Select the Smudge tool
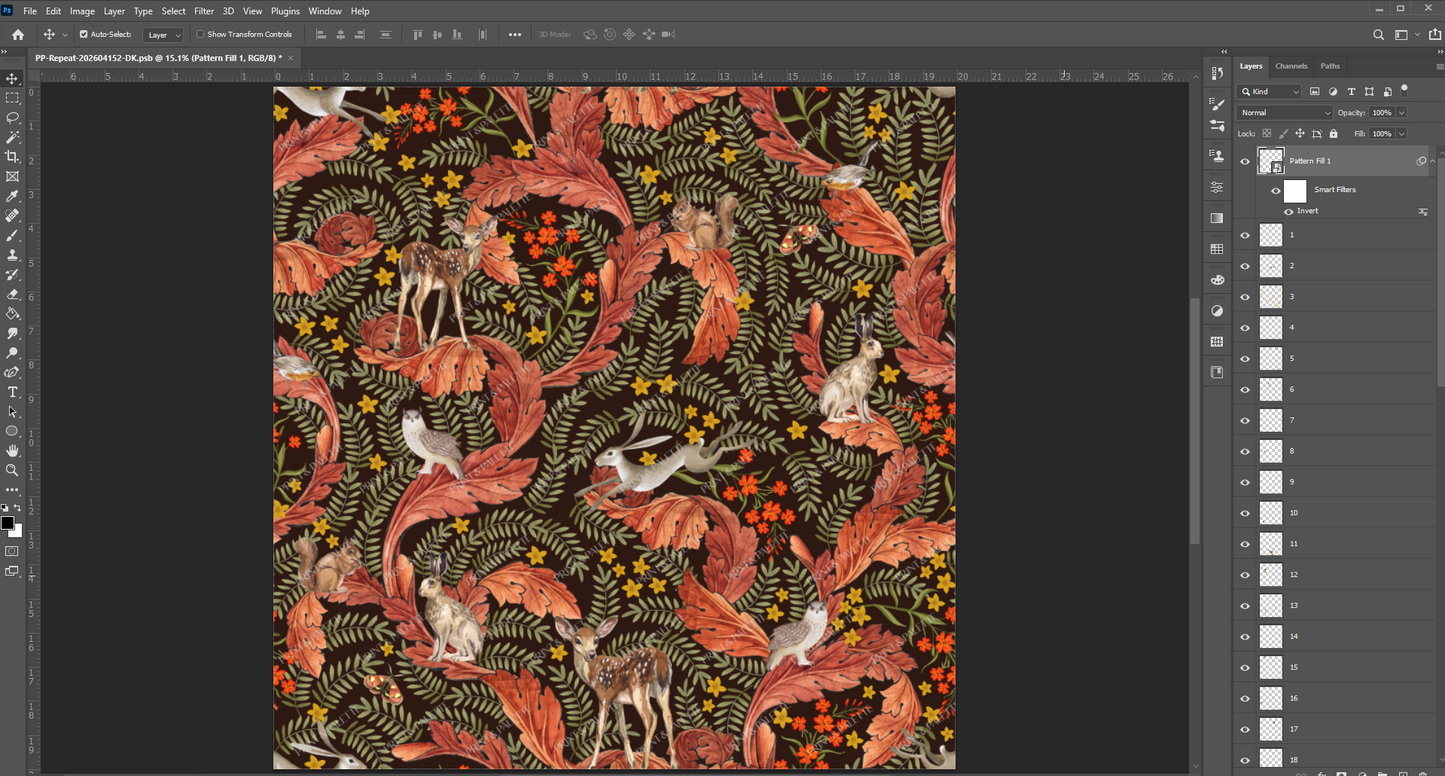This screenshot has width=1445, height=776. click(13, 333)
